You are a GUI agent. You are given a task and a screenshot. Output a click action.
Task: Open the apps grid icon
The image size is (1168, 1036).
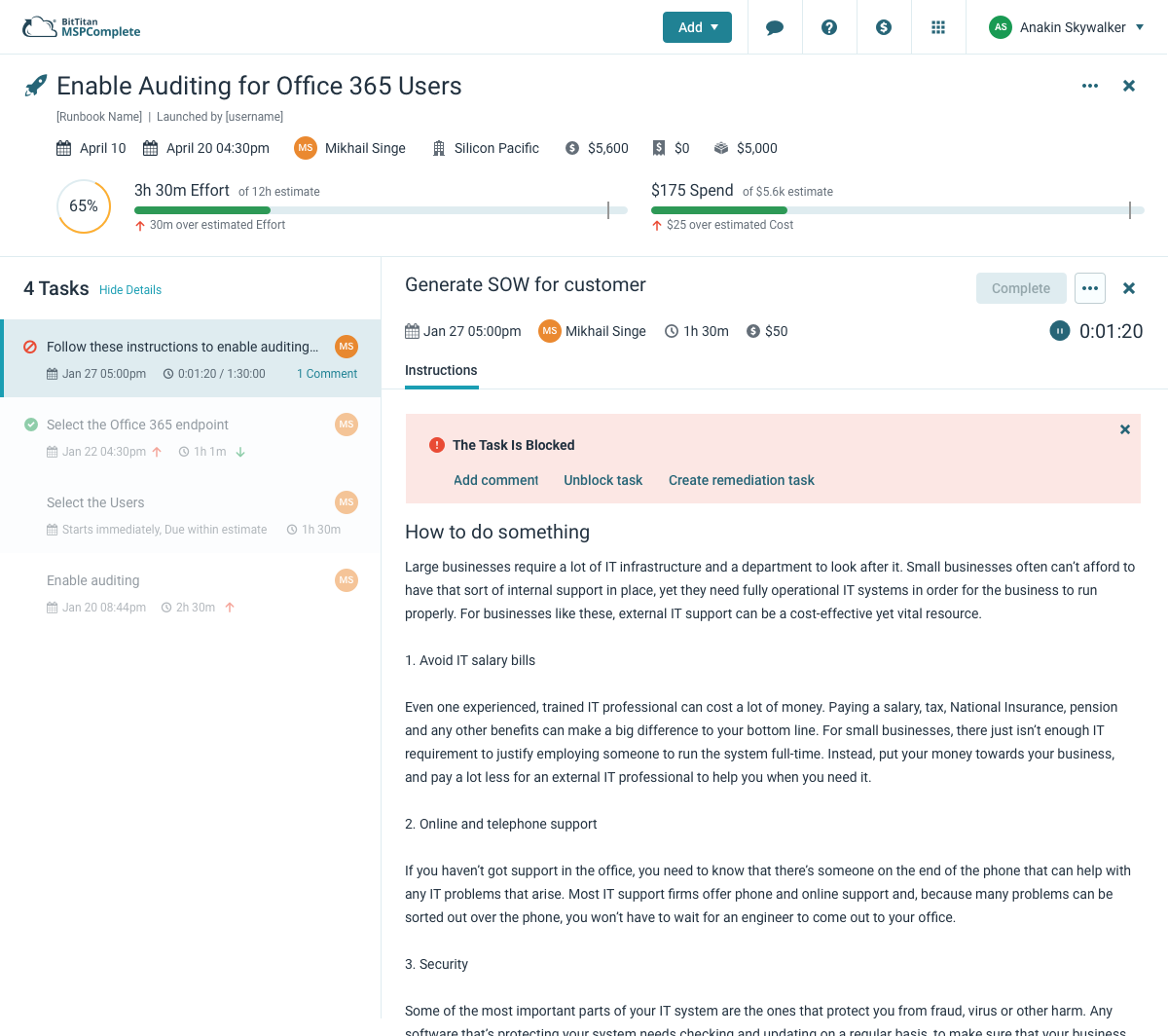pyautogui.click(x=938, y=27)
